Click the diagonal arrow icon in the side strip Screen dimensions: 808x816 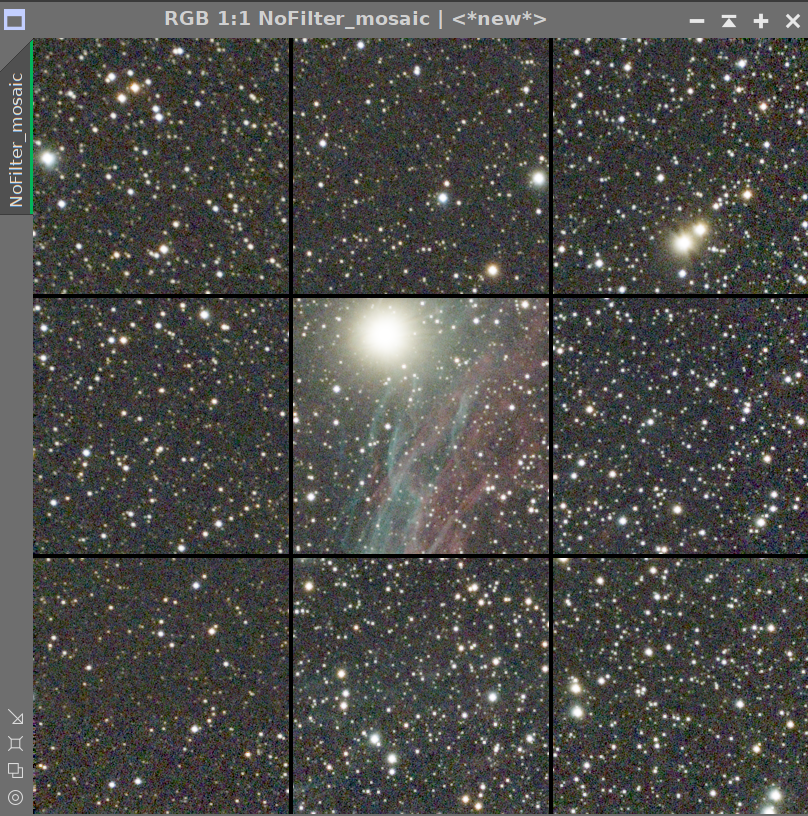[x=16, y=717]
